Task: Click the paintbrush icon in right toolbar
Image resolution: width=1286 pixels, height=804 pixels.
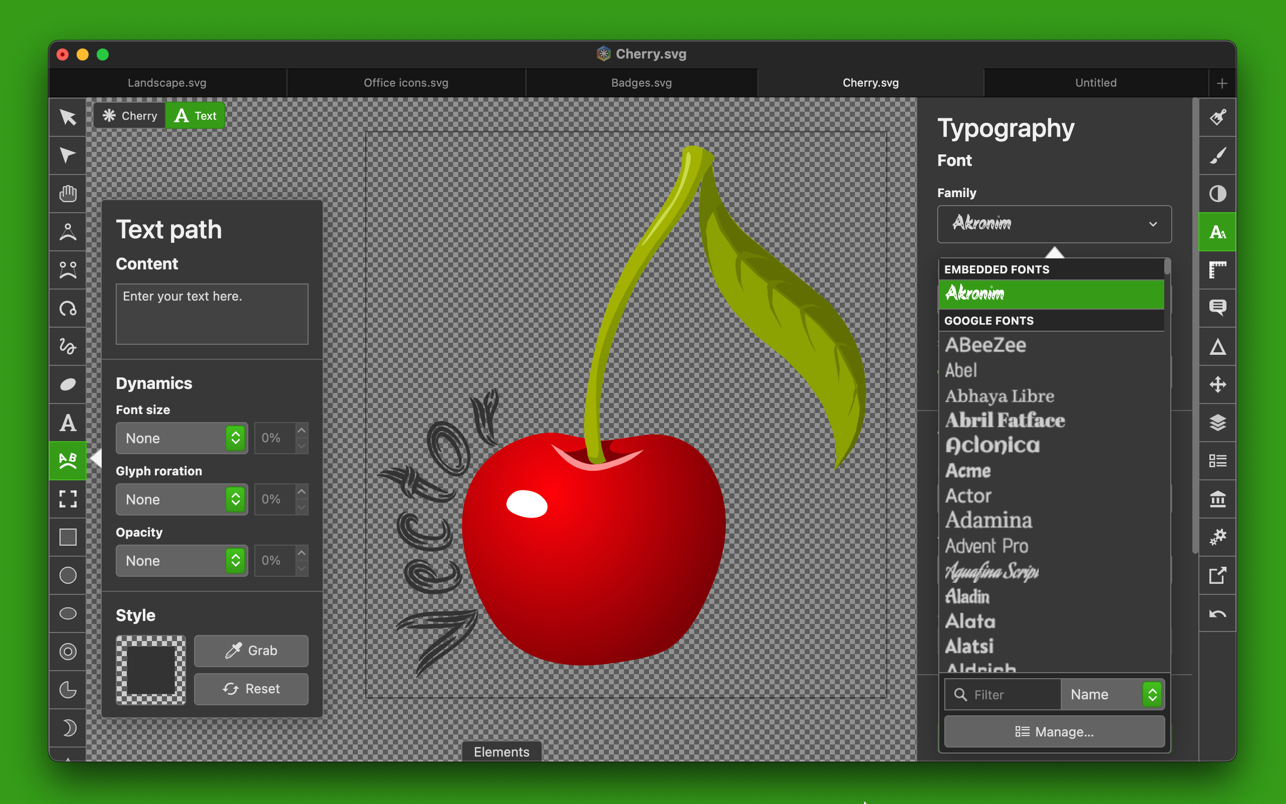Action: [1217, 156]
